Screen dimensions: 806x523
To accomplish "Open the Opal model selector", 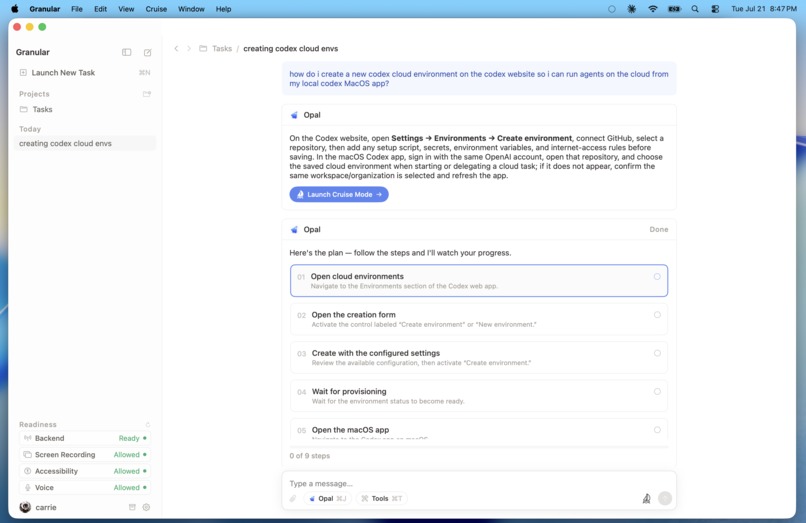I will pyautogui.click(x=328, y=498).
